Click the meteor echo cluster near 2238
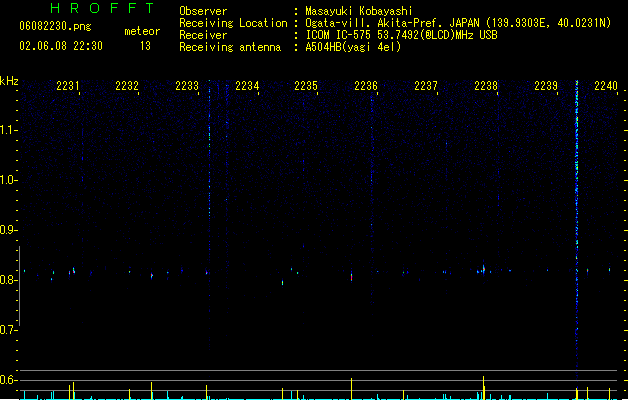The height and width of the screenshot is (400, 629). click(483, 269)
